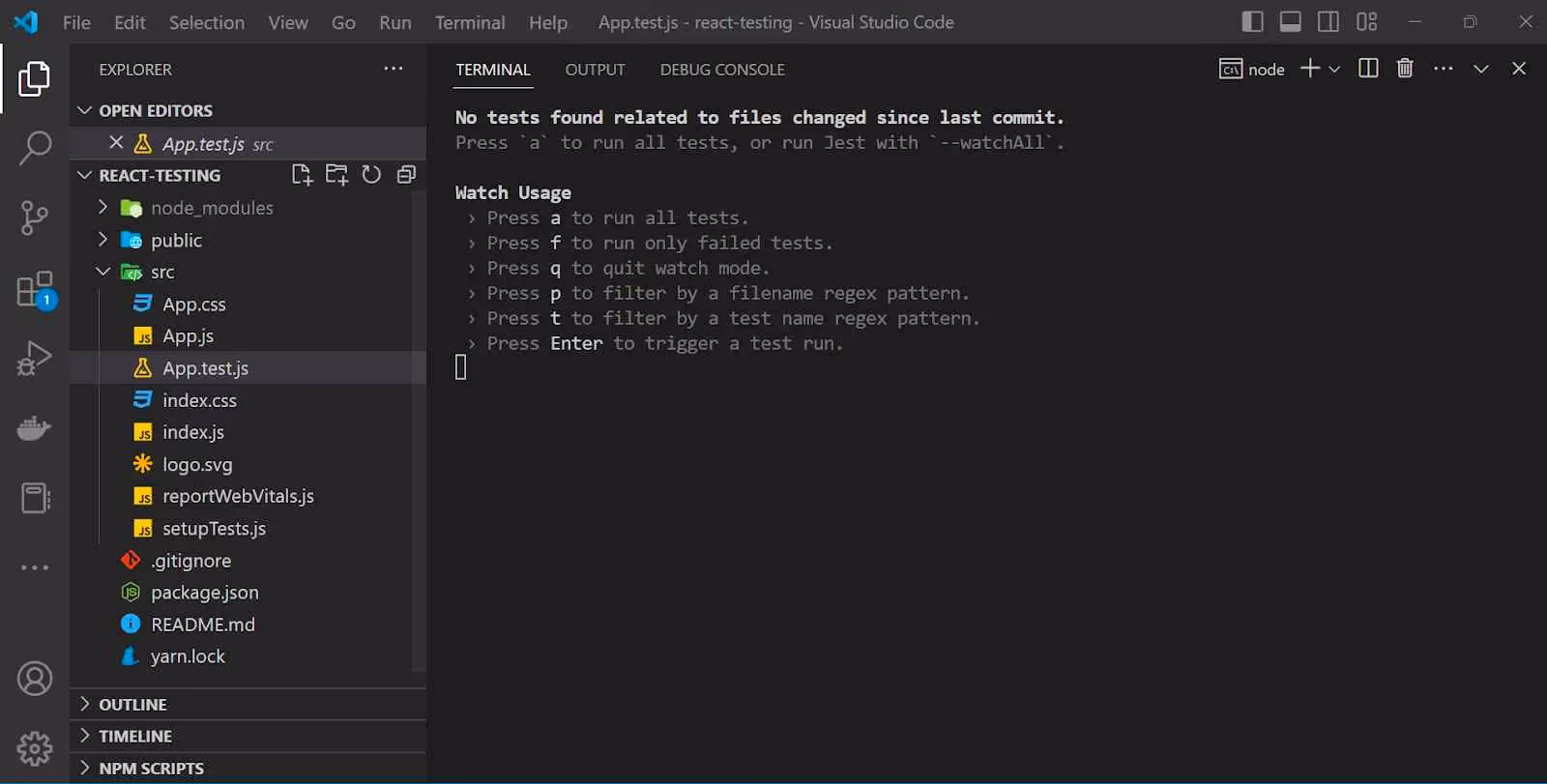Open the Search view in activity bar
The image size is (1547, 784).
point(35,149)
